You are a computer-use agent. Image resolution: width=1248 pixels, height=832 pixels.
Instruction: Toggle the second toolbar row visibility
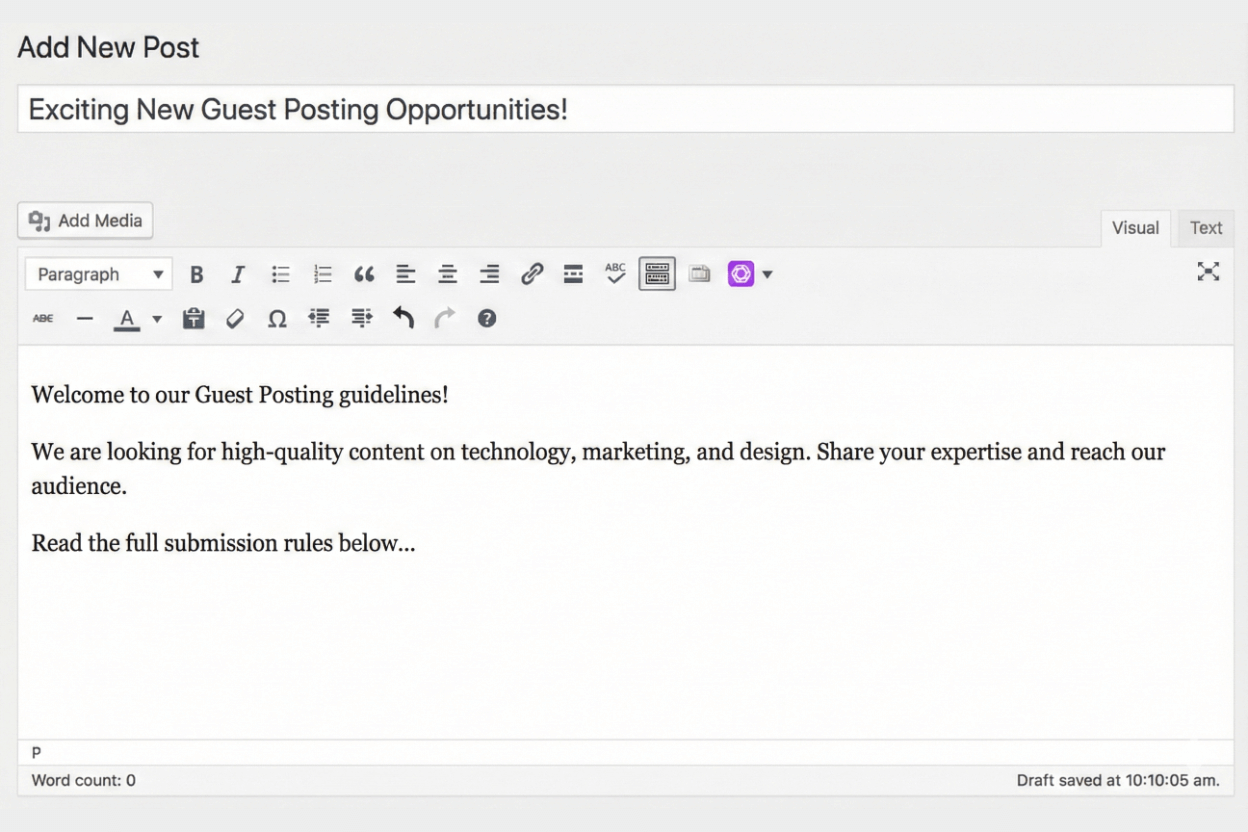point(656,273)
